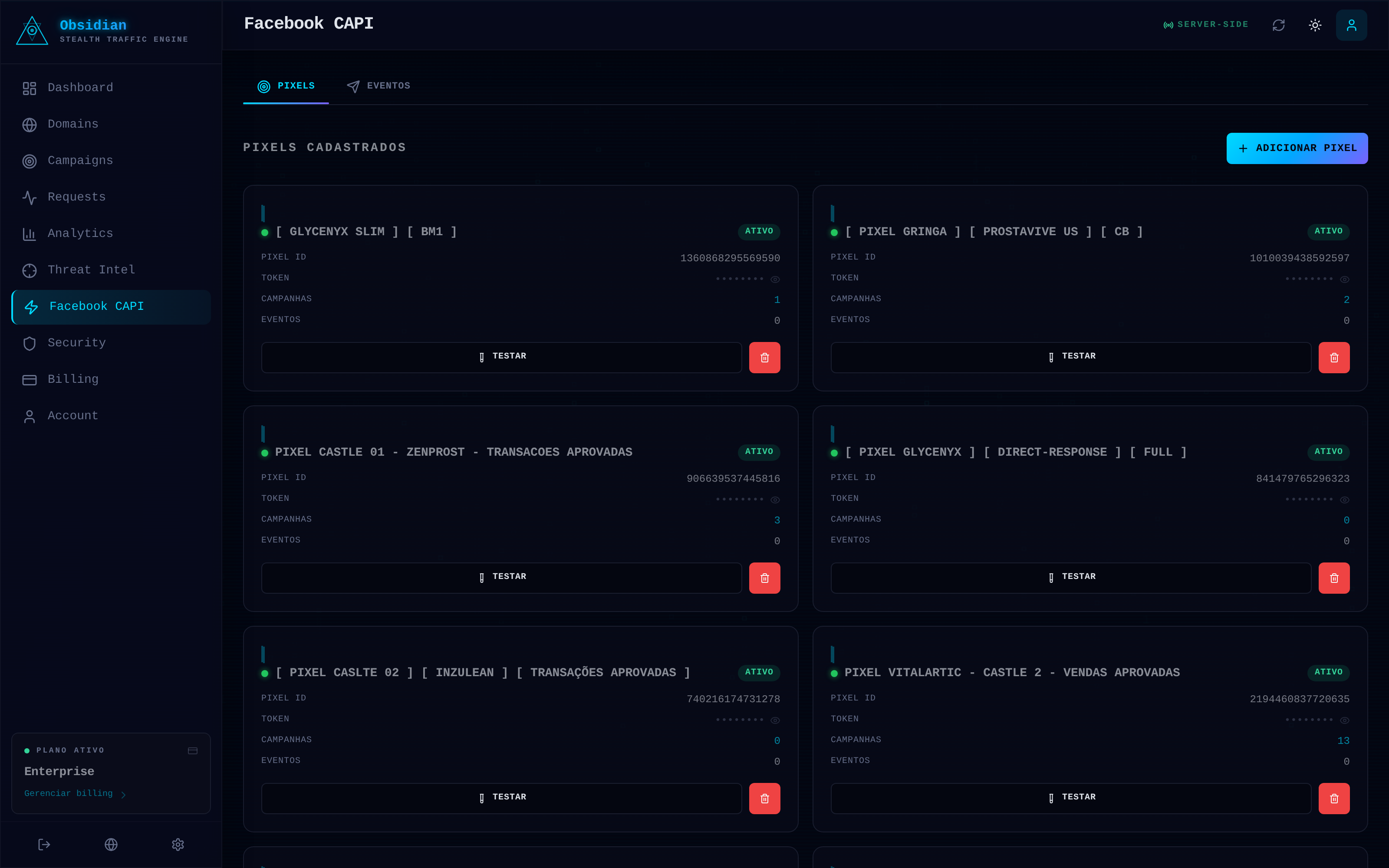Click the Enterprise plan name
The width and height of the screenshot is (1389, 868).
click(x=59, y=772)
